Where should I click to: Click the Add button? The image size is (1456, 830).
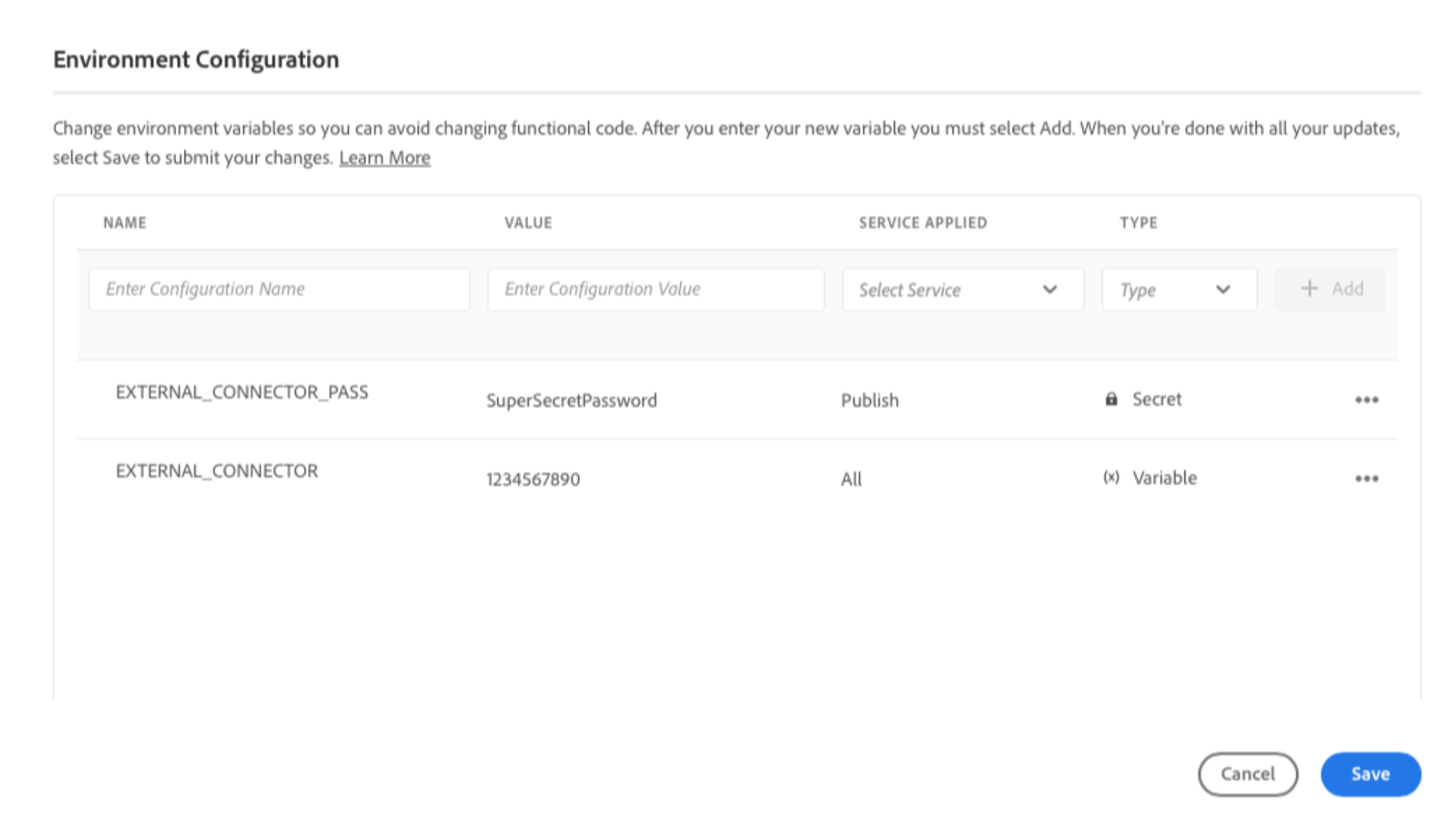(x=1330, y=289)
